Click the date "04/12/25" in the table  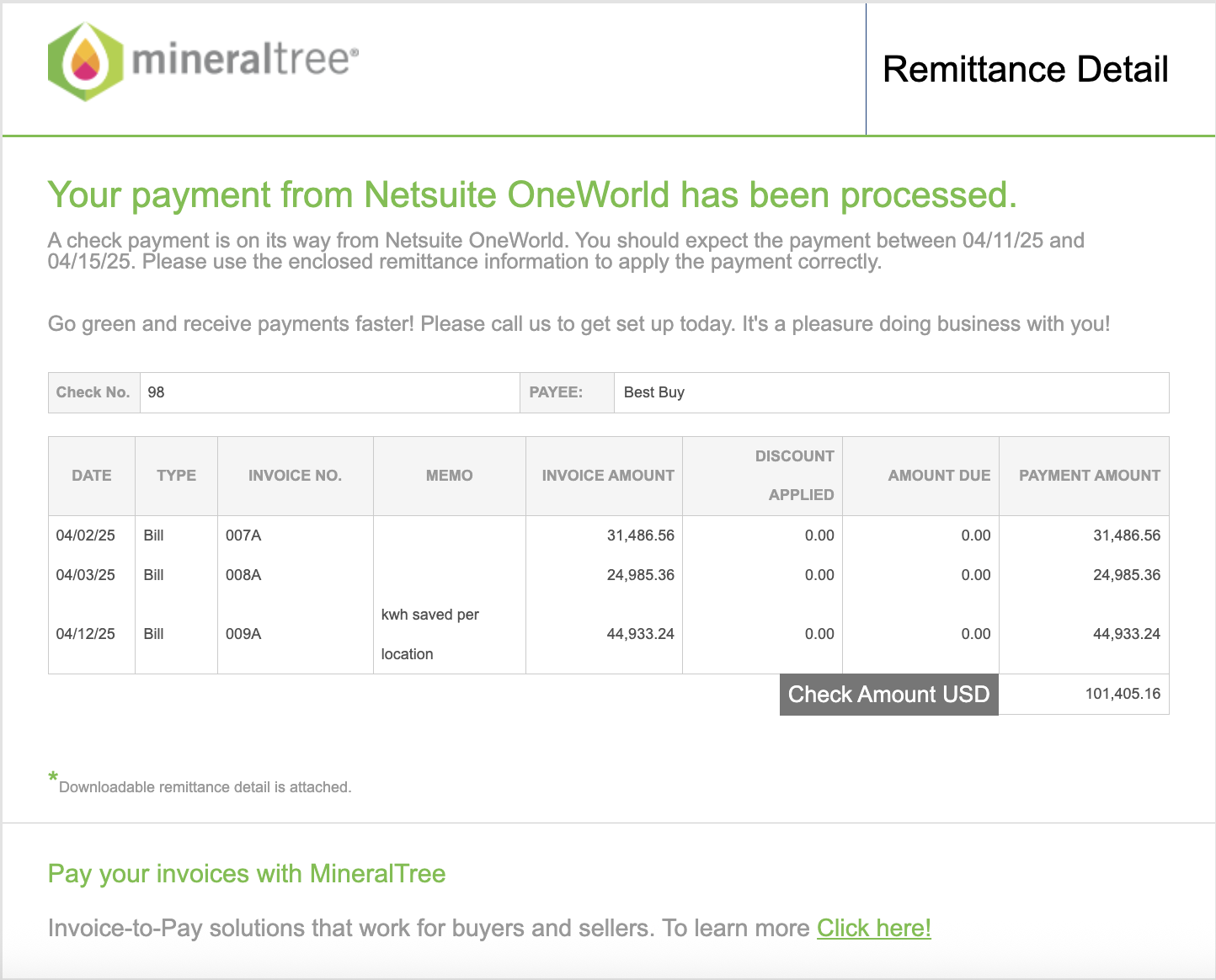tap(86, 634)
